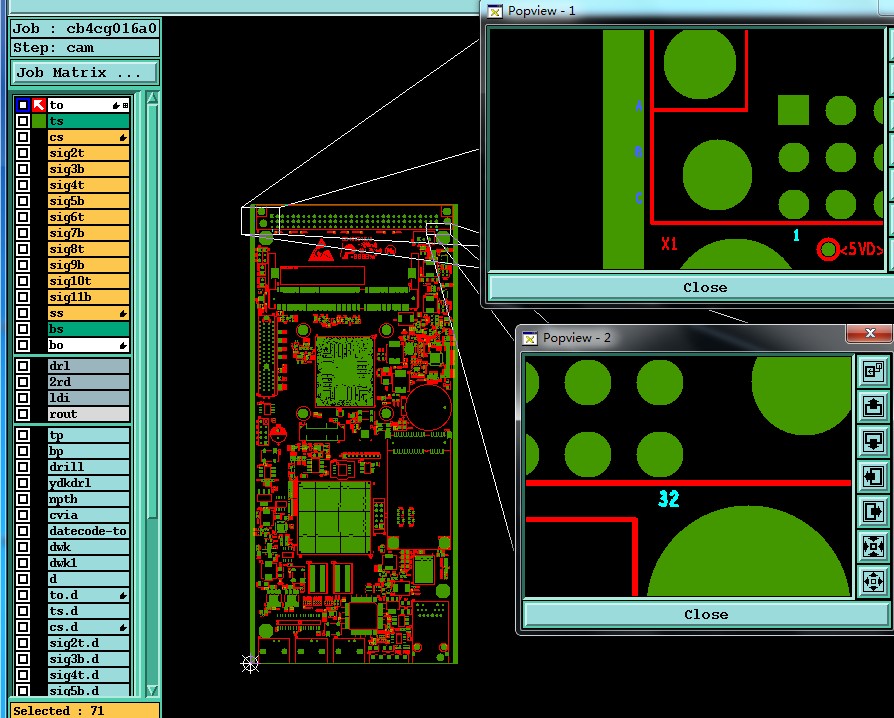Select the datecode-to layer name

(88, 530)
